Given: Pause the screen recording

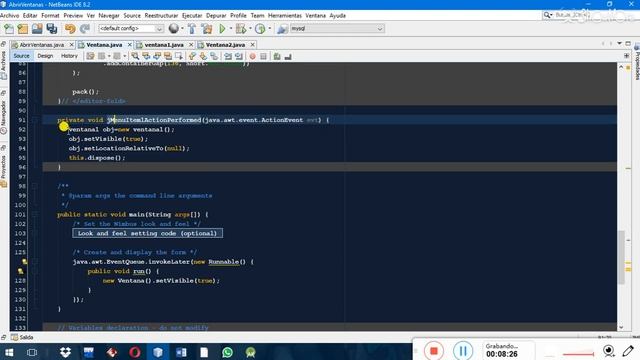Looking at the screenshot, I should [463, 351].
